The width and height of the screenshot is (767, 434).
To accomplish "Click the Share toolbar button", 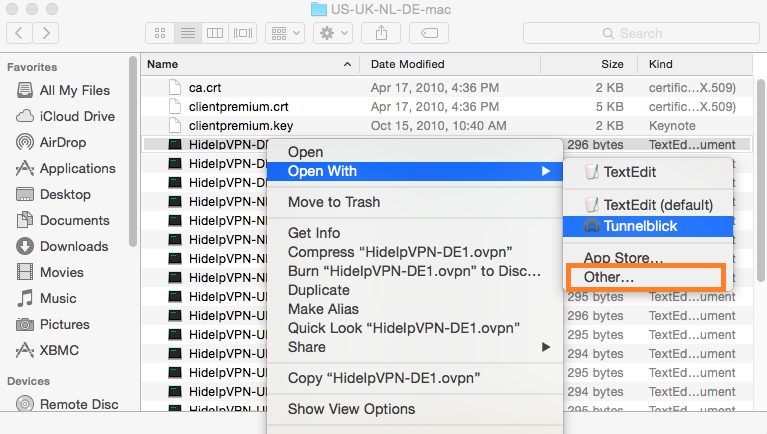I will point(381,33).
